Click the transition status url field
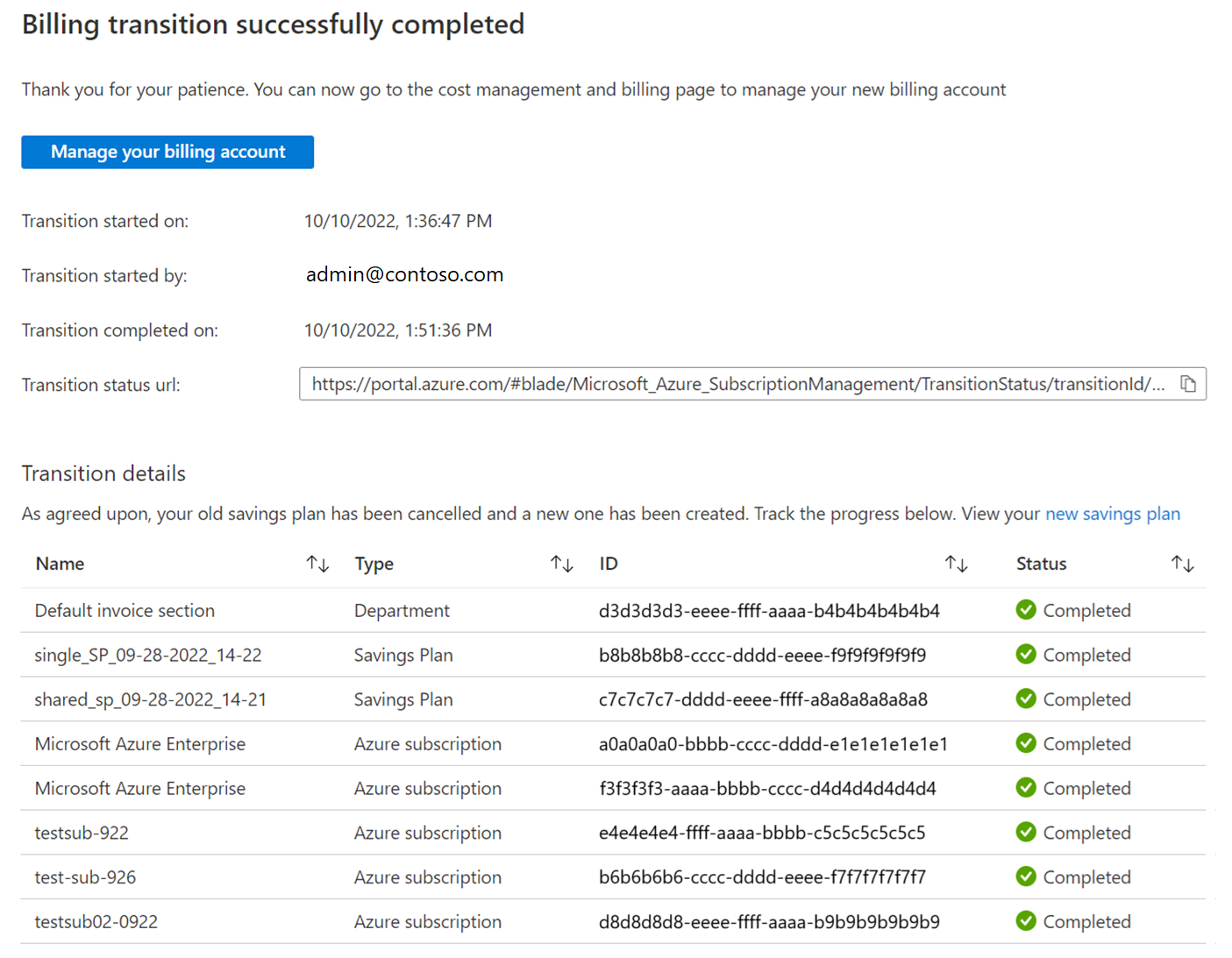1232x958 pixels. click(x=752, y=384)
